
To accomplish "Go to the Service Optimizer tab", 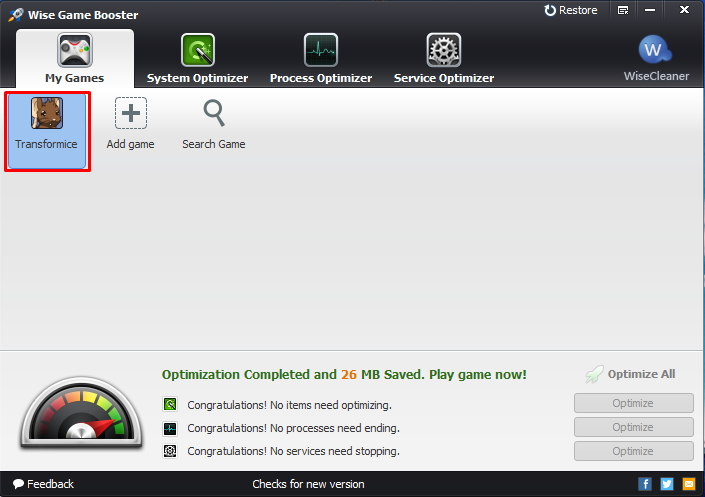I will [x=443, y=59].
